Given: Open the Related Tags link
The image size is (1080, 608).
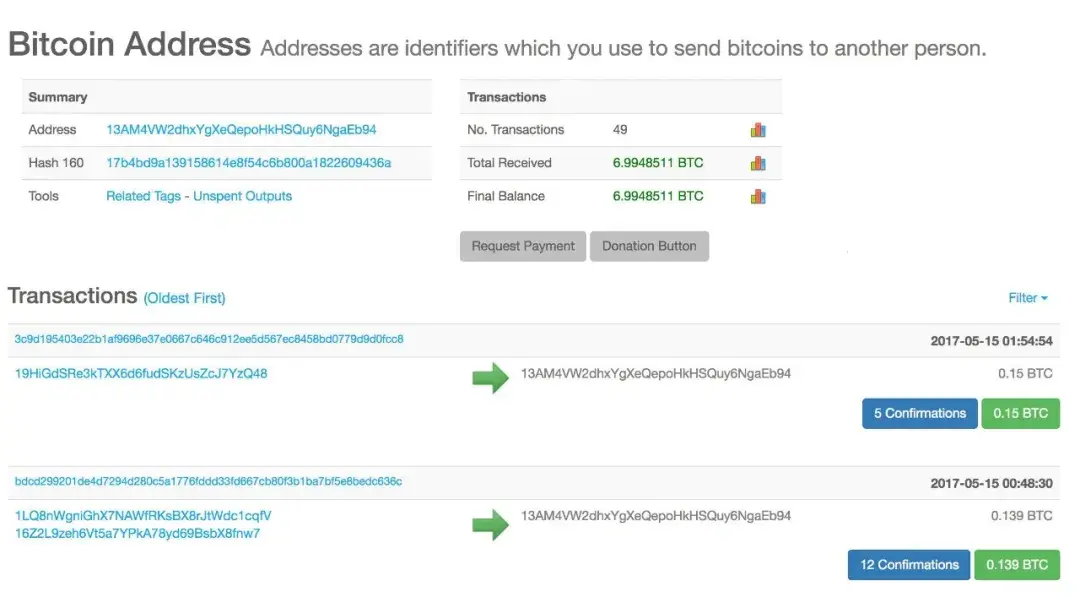Looking at the screenshot, I should 143,196.
